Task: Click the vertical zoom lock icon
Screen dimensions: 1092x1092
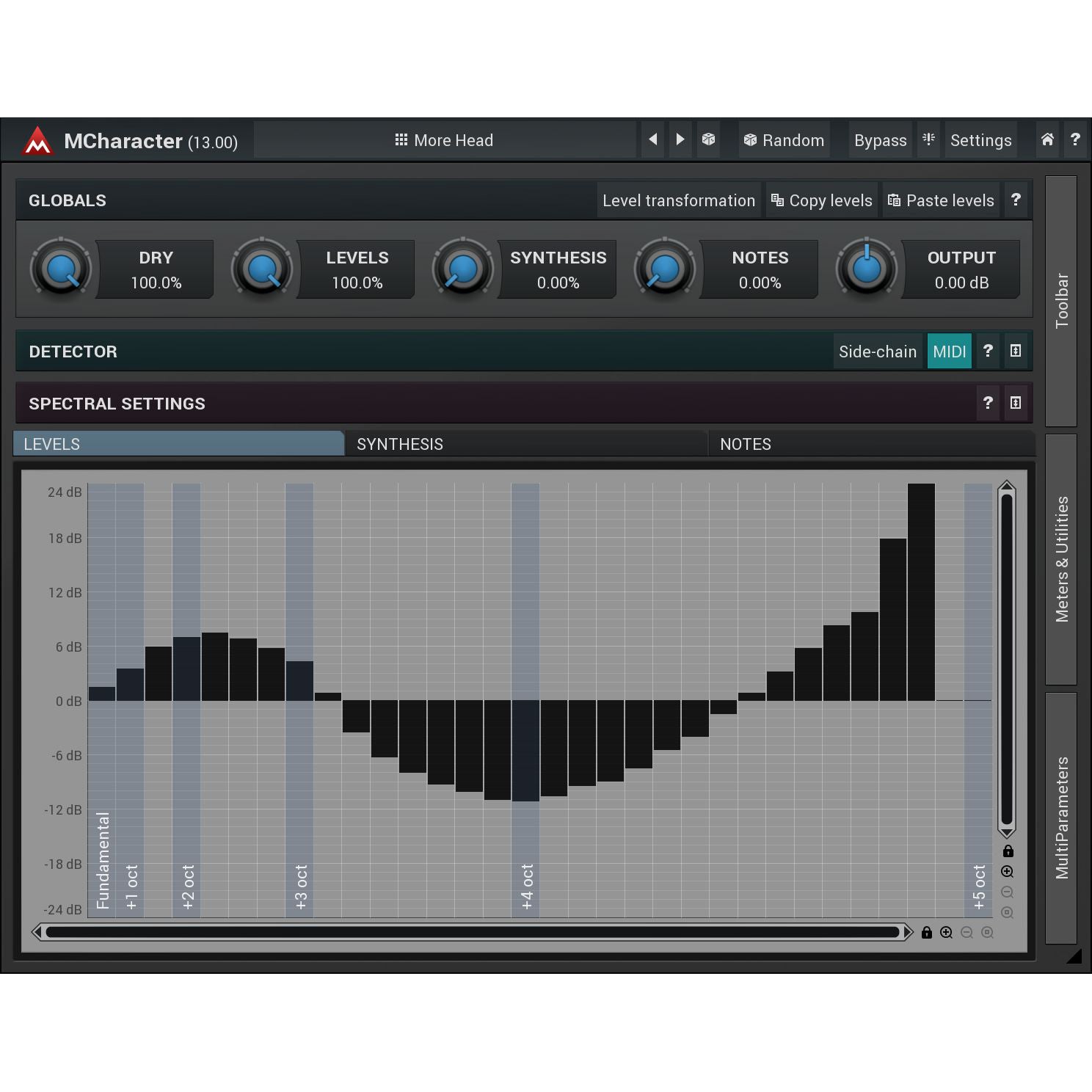Action: point(1008,851)
